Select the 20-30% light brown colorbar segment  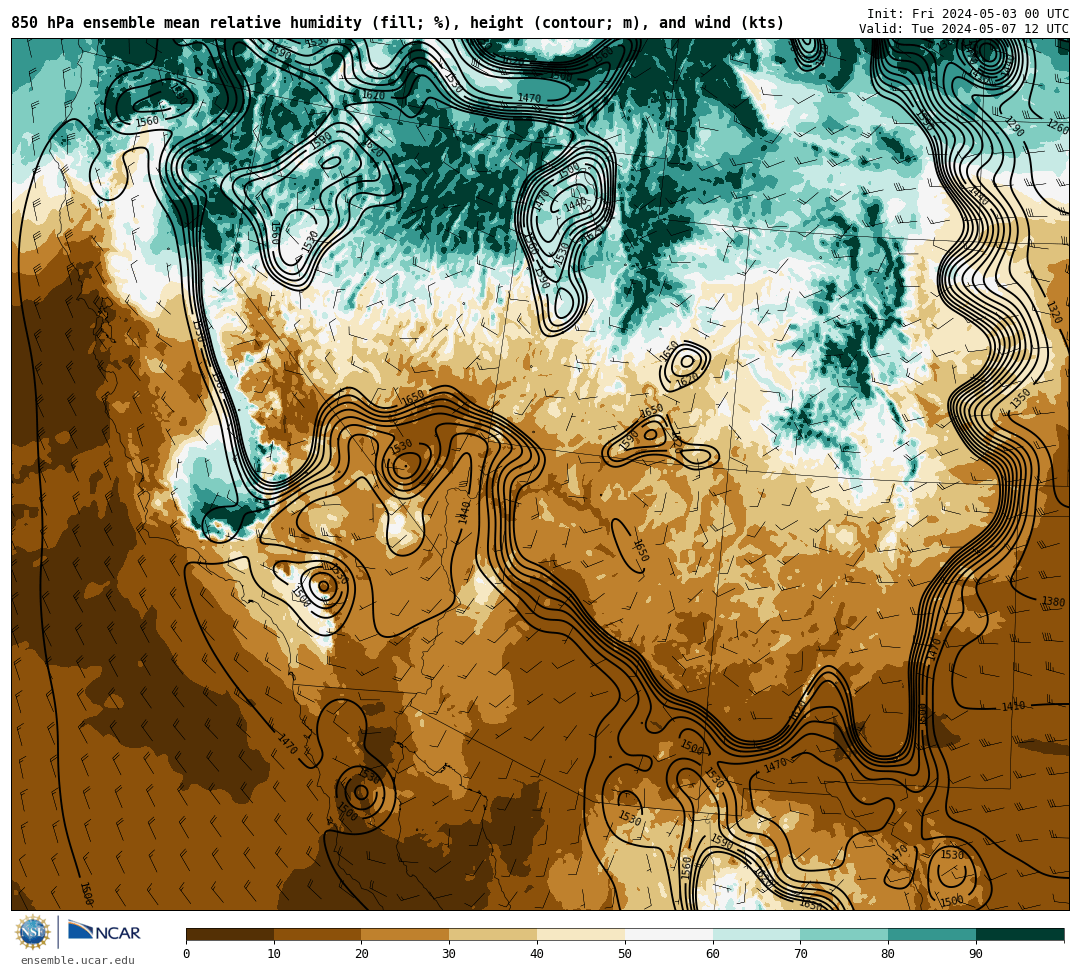pos(406,934)
